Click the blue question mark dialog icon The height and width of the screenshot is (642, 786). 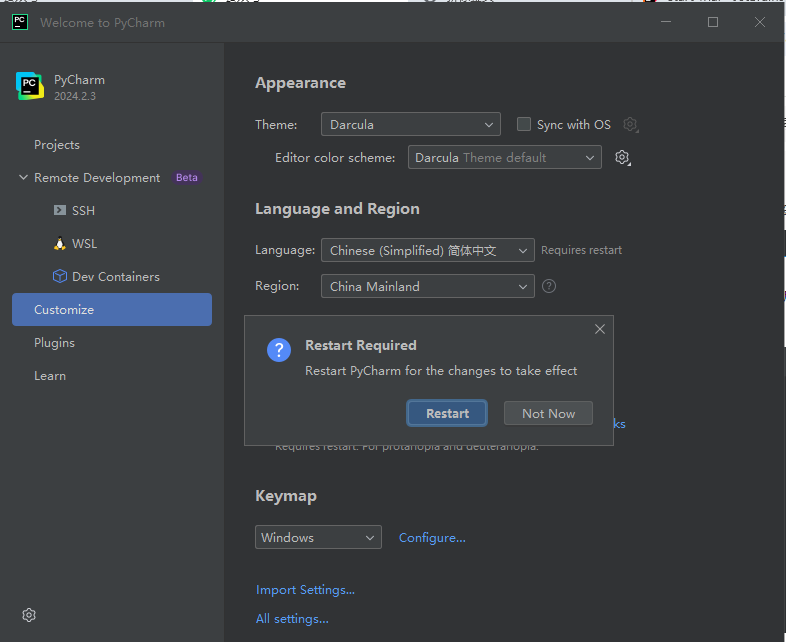(x=279, y=349)
